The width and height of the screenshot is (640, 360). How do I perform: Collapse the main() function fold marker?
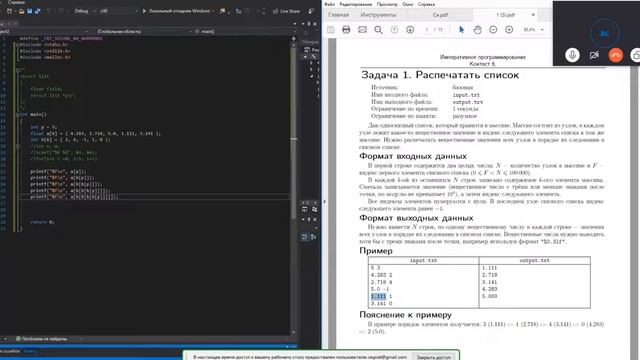click(x=18, y=115)
